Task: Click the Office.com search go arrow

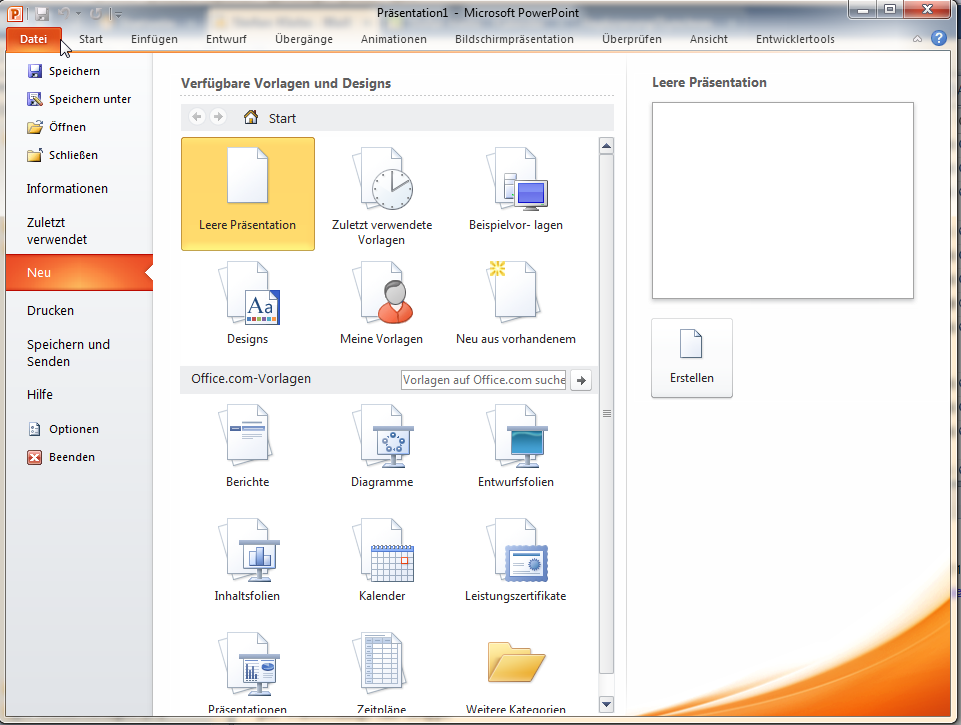Action: [582, 380]
